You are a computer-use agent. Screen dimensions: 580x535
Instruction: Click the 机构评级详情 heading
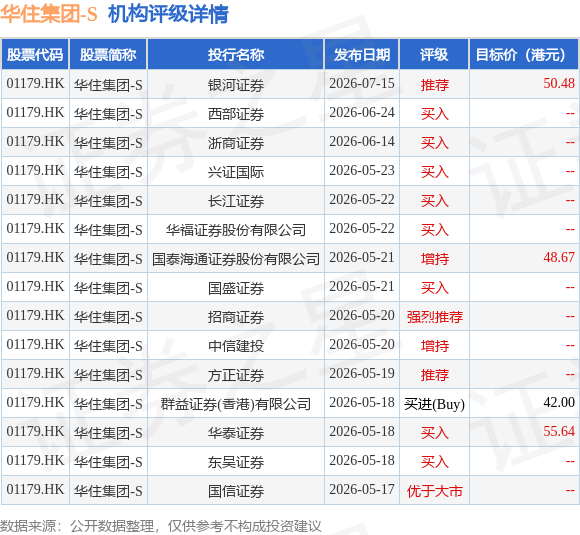pyautogui.click(x=168, y=14)
